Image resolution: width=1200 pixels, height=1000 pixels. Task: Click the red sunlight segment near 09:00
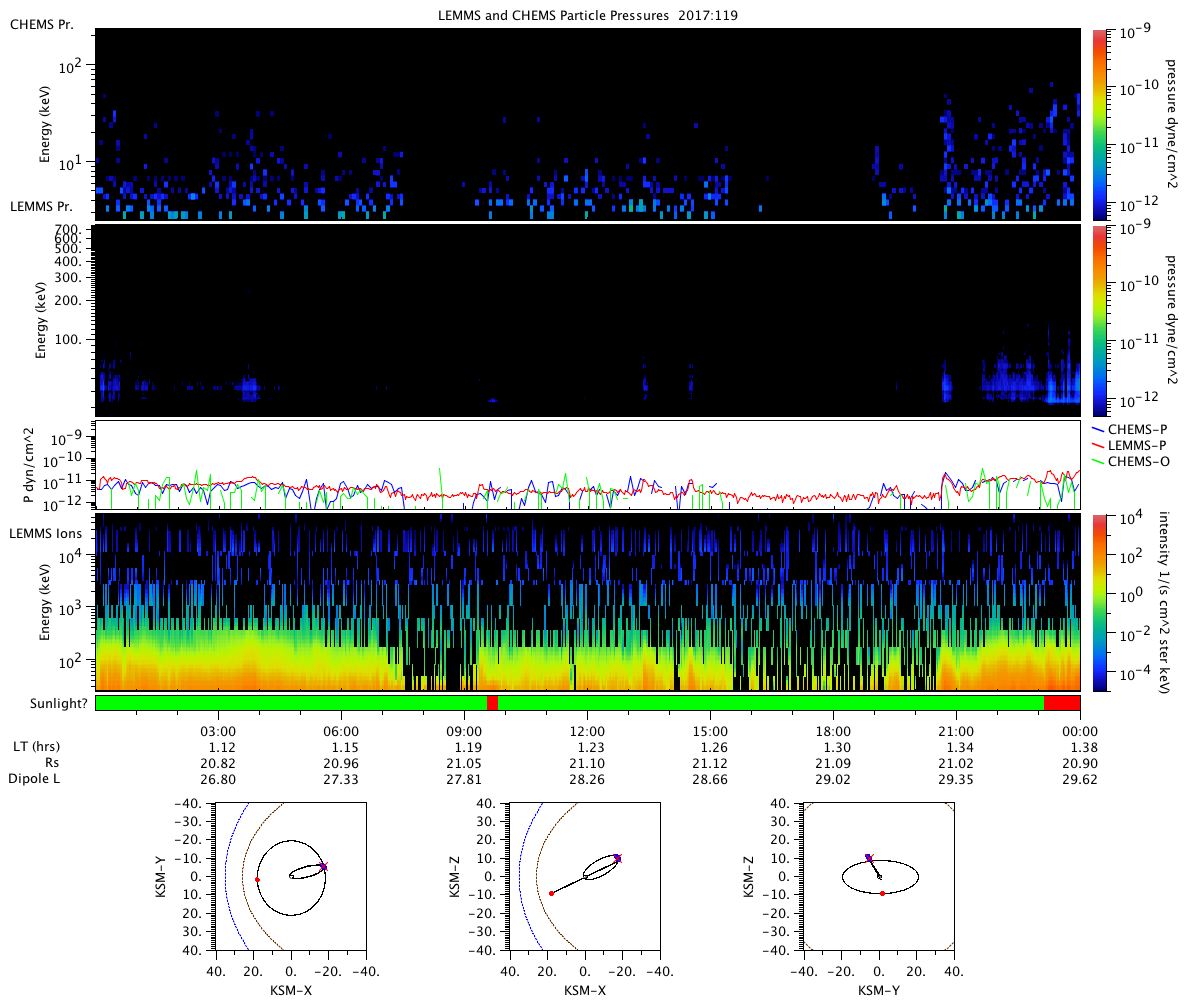[492, 703]
